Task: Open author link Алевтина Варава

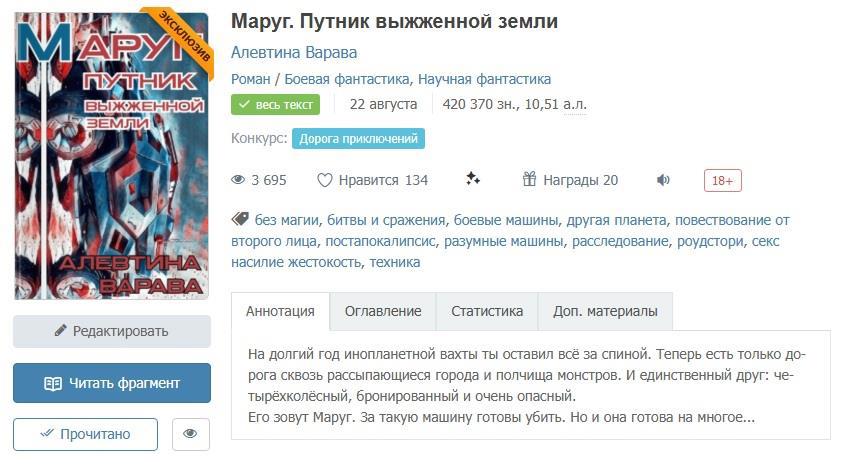Action: tap(294, 52)
